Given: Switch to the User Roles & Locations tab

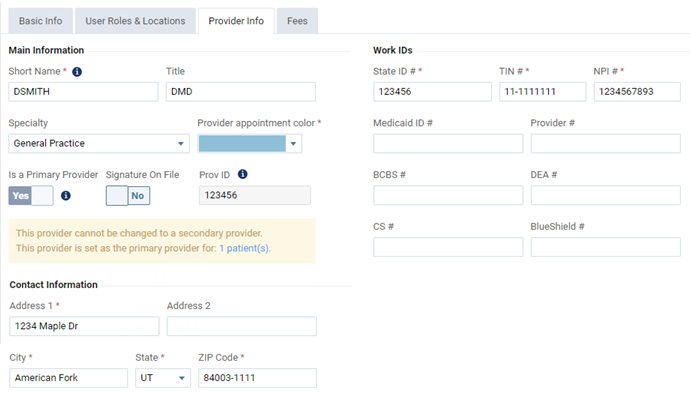Looking at the screenshot, I should 135,21.
